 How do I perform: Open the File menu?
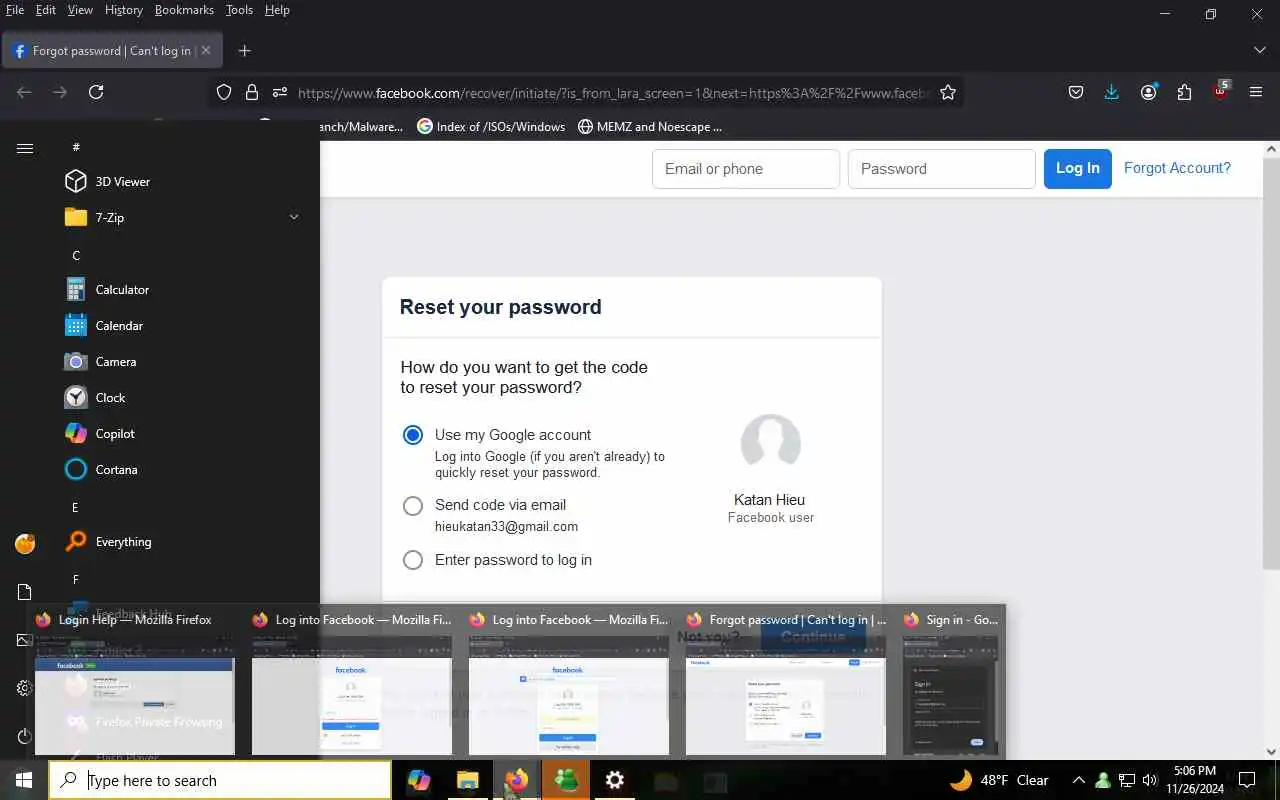[15, 10]
